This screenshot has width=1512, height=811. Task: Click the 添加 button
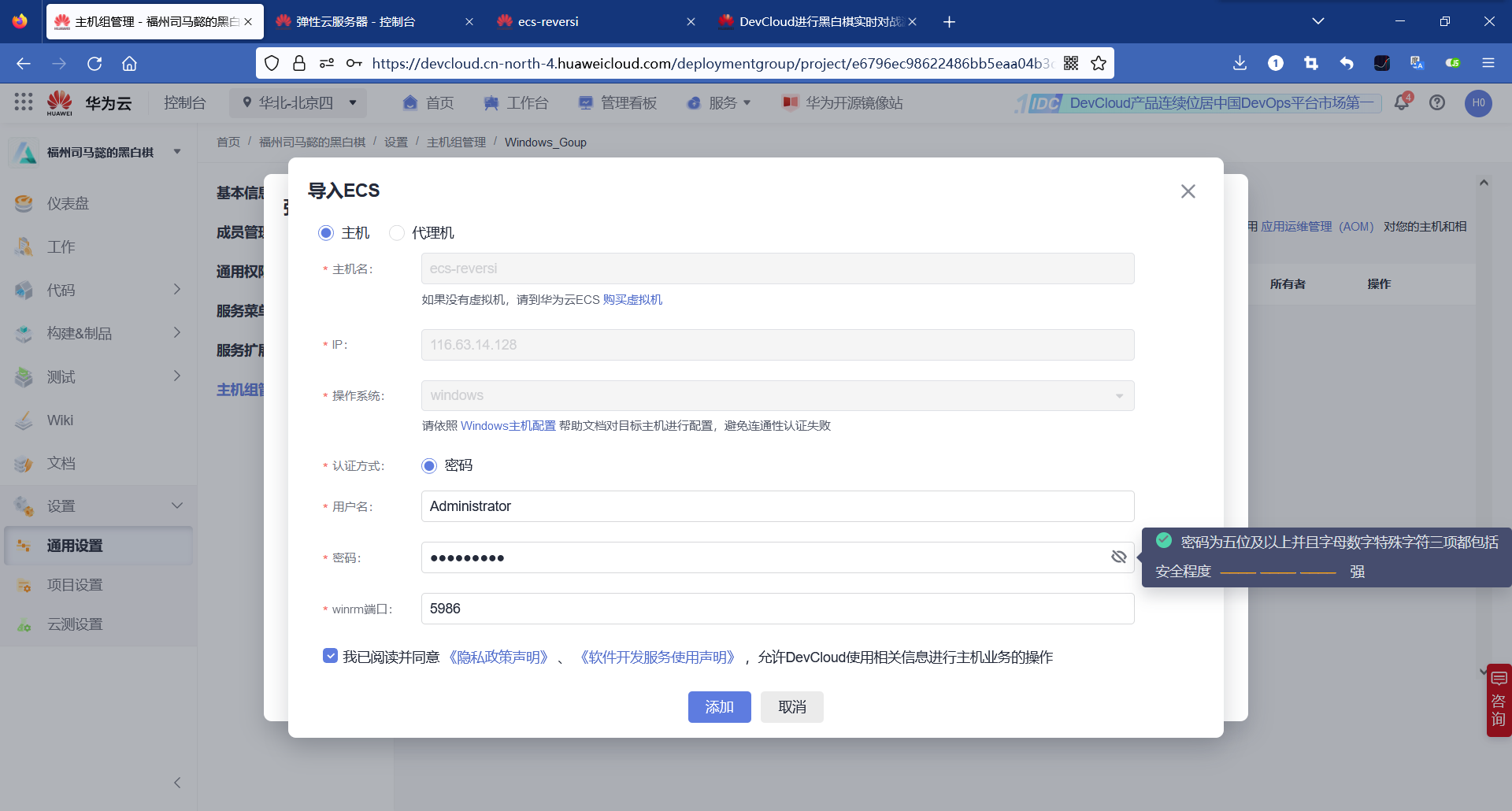(x=719, y=707)
